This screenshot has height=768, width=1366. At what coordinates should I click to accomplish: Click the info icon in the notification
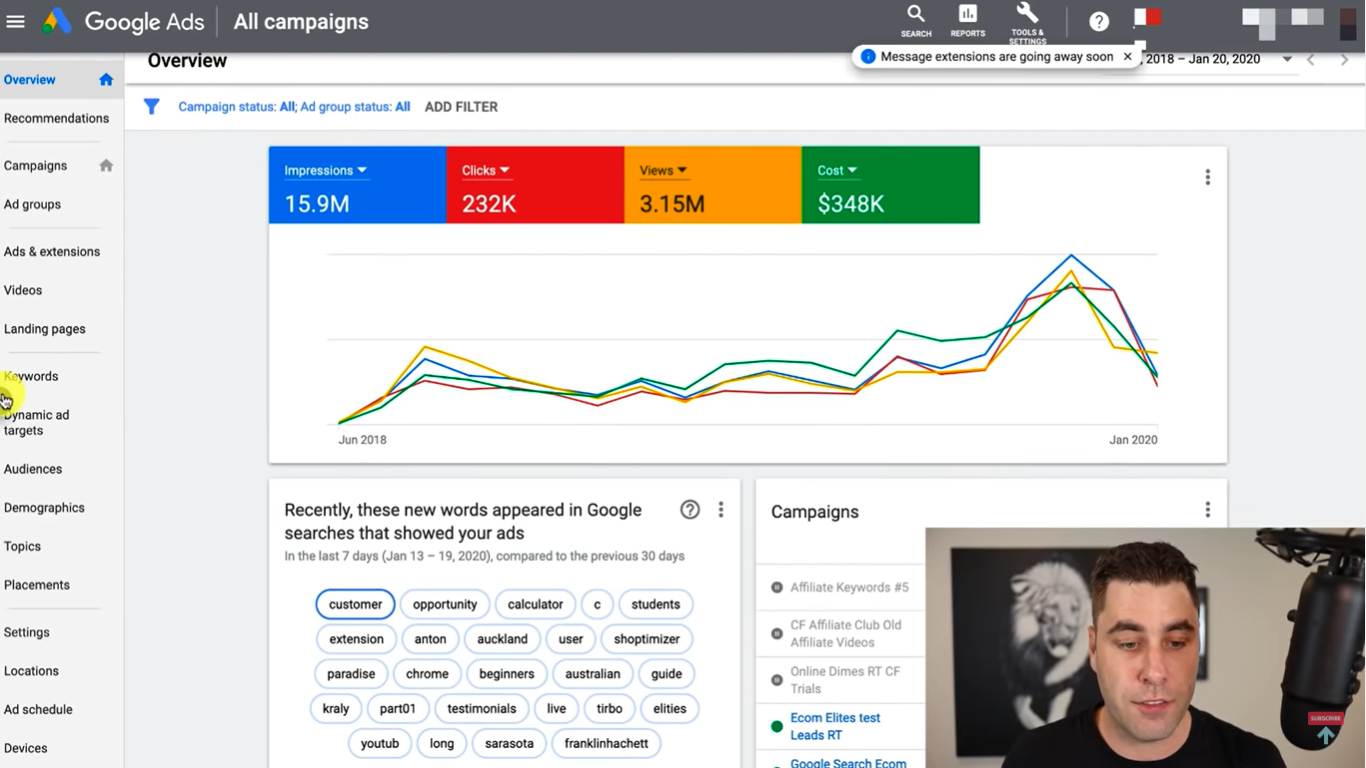pyautogui.click(x=868, y=57)
